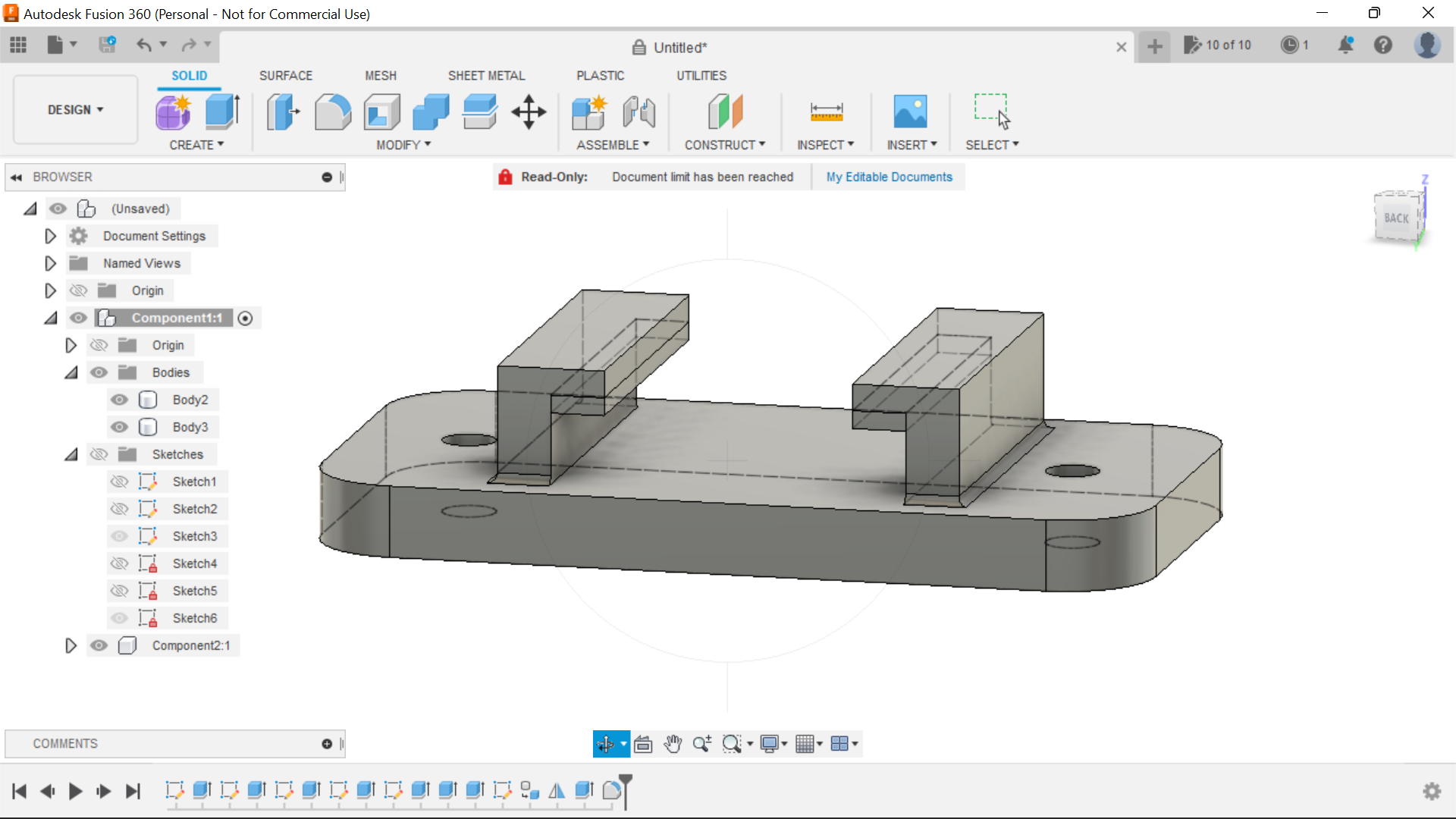Hide Sketch4 in browser tree
Screen dimensions: 1456x819
tap(120, 563)
